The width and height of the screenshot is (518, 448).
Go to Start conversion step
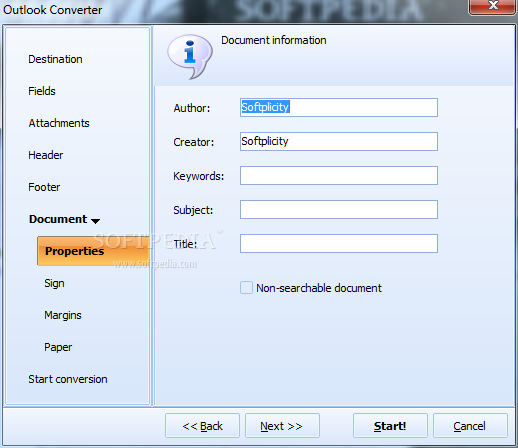coord(68,379)
